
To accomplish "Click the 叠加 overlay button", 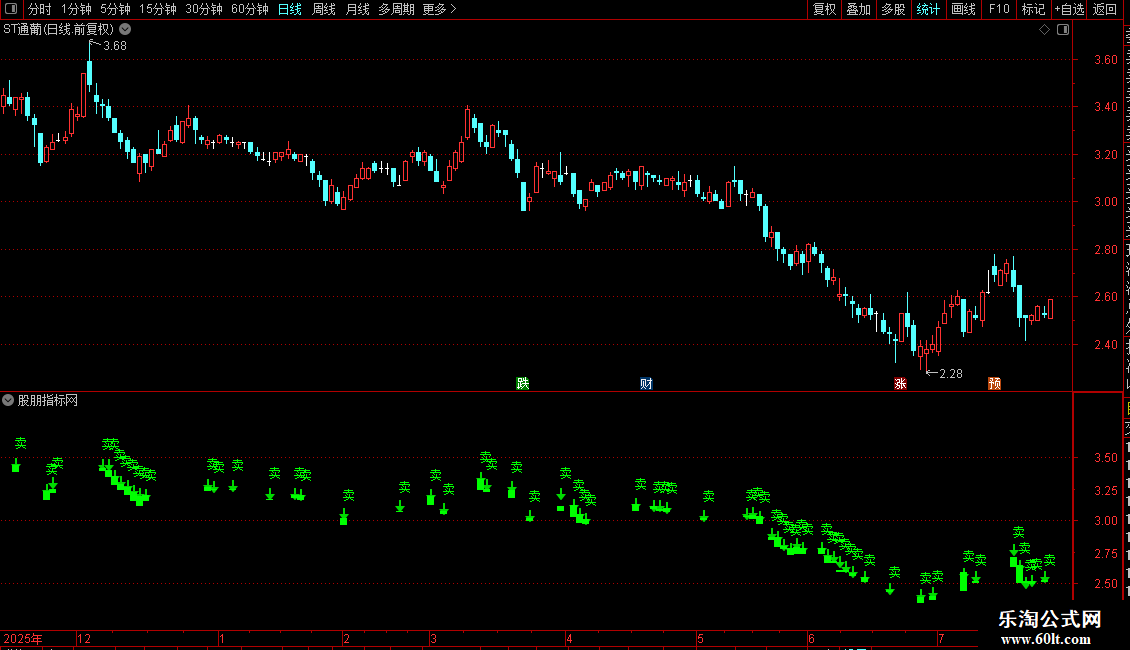I will tap(858, 9).
